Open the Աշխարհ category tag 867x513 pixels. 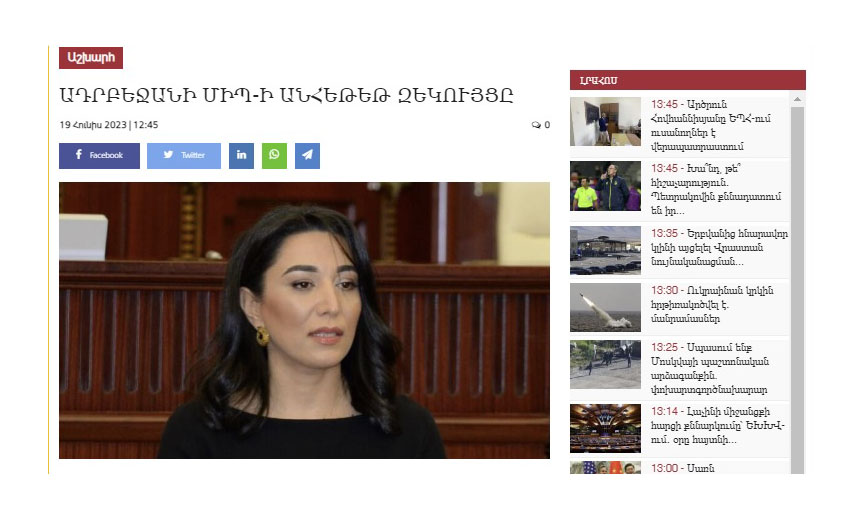click(91, 57)
